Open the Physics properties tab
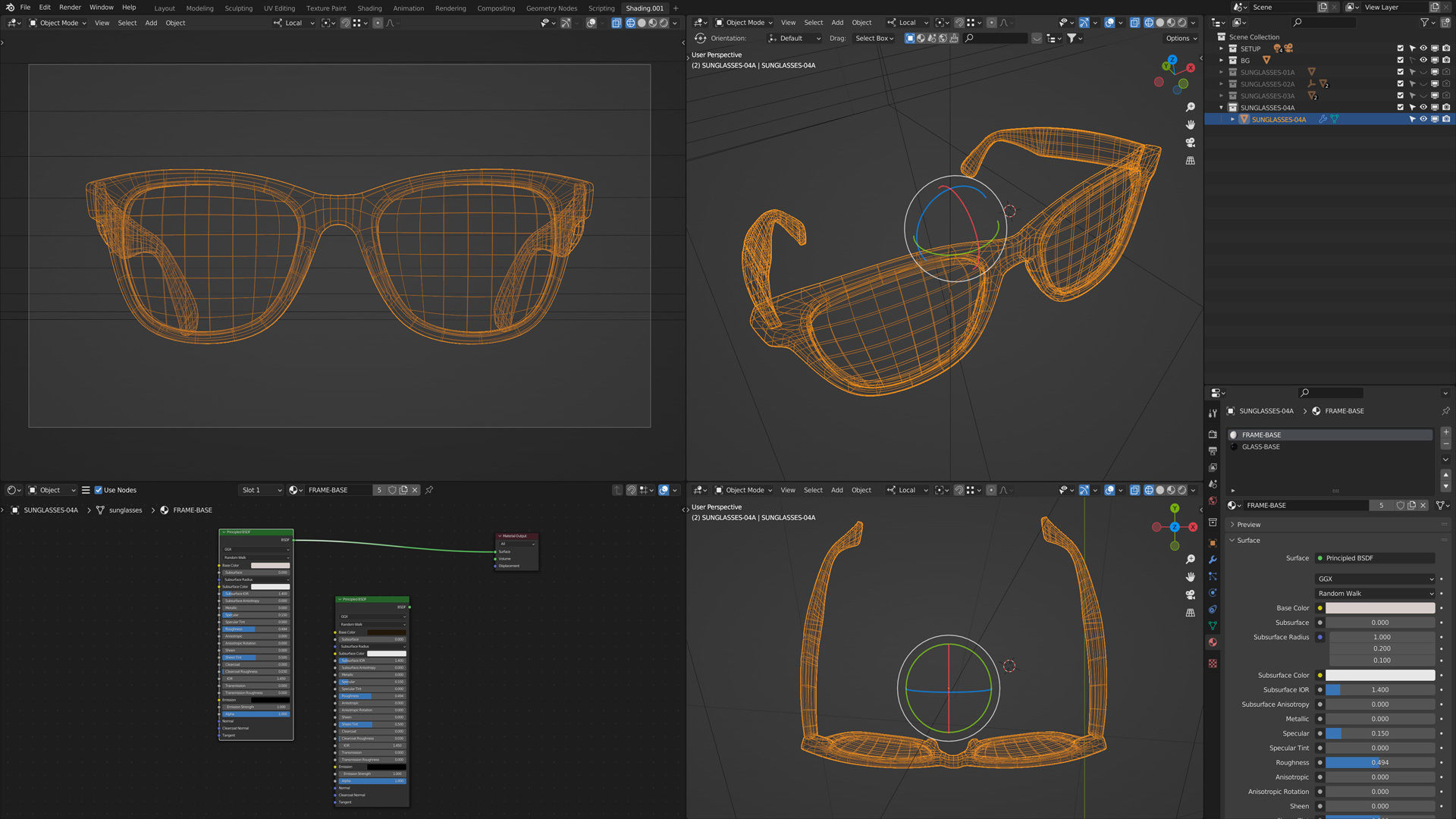This screenshot has width=1456, height=819. [x=1213, y=593]
